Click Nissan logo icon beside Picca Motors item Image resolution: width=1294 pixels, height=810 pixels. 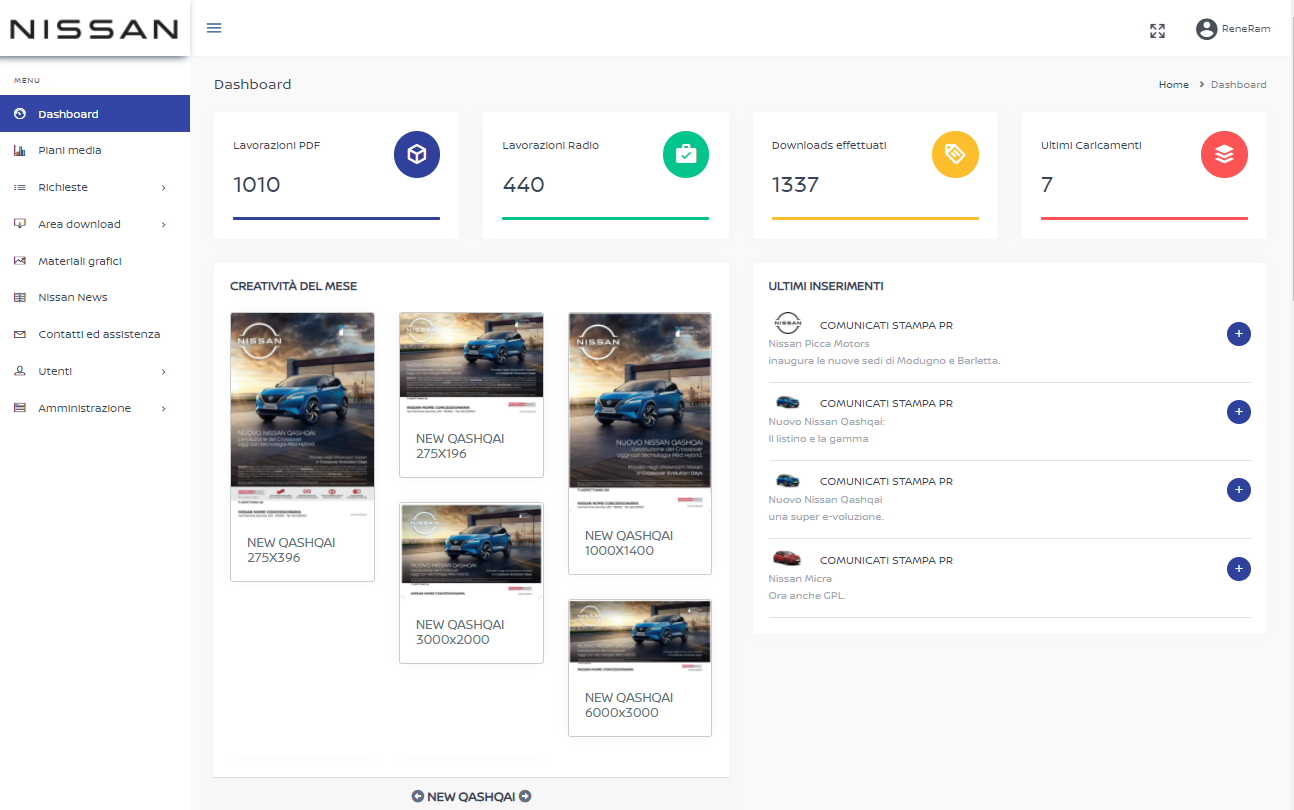pyautogui.click(x=788, y=323)
